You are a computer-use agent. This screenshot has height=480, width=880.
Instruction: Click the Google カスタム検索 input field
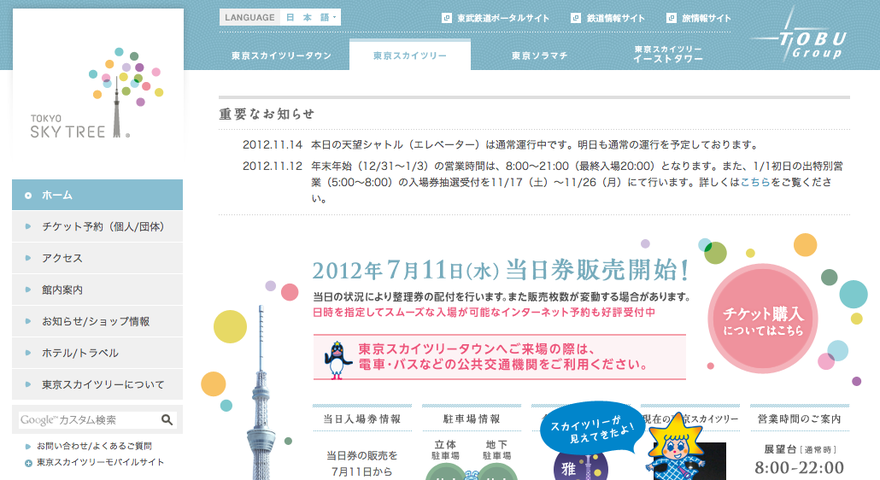89,420
